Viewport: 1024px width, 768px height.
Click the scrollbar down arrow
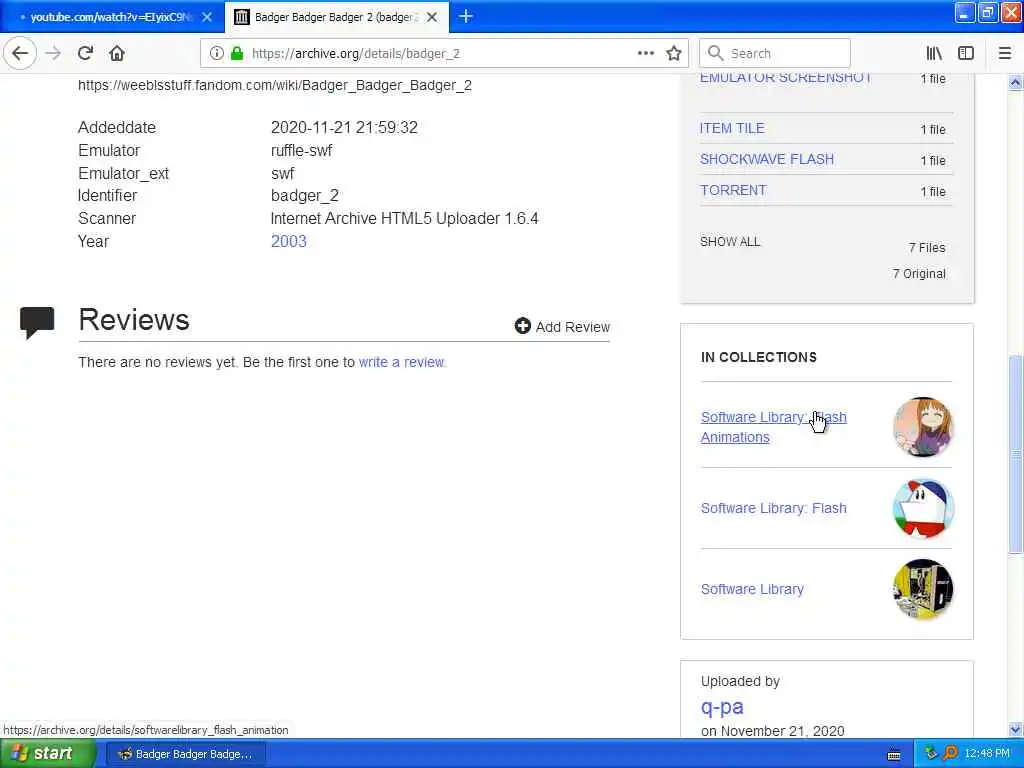click(1015, 729)
